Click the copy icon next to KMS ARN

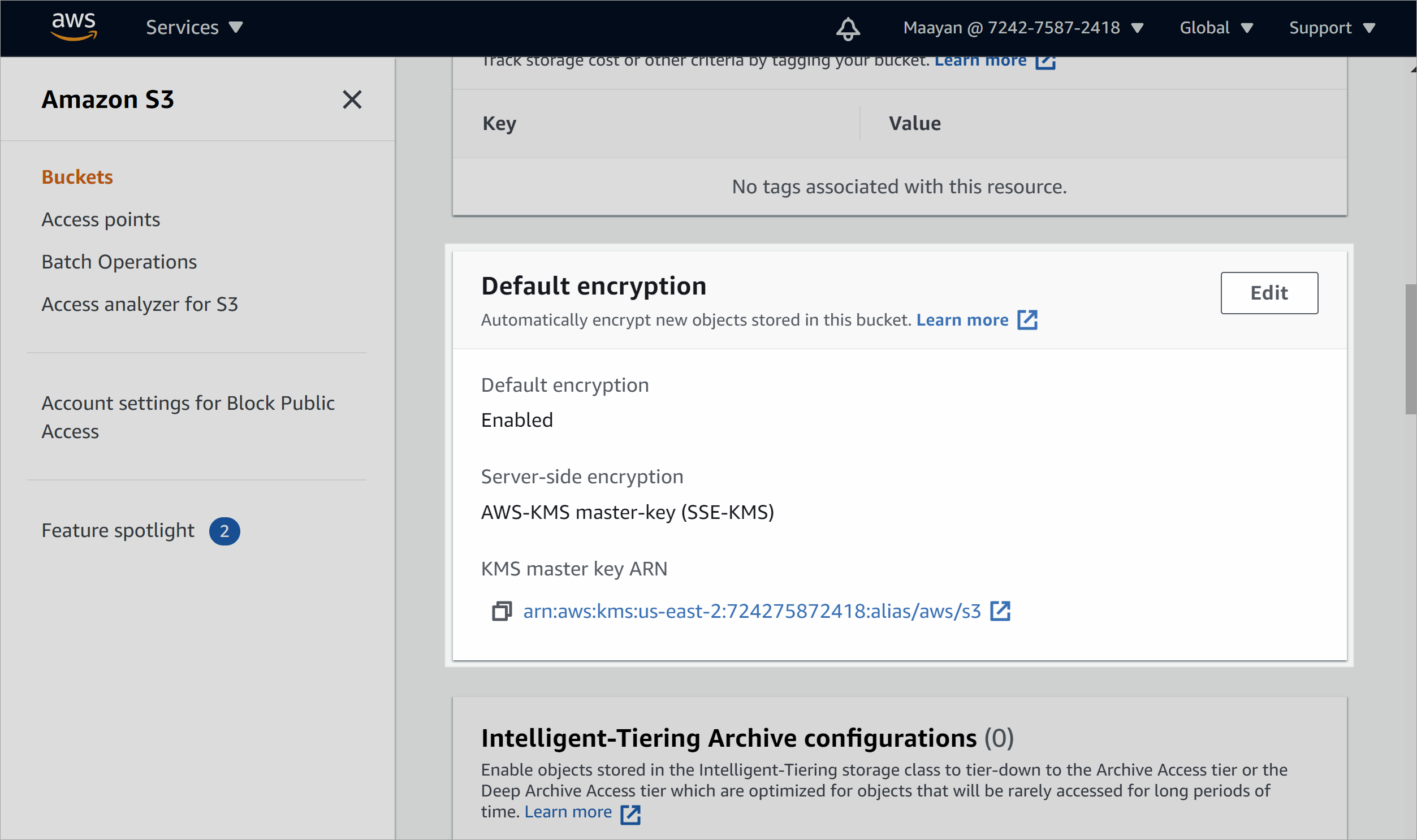point(501,611)
